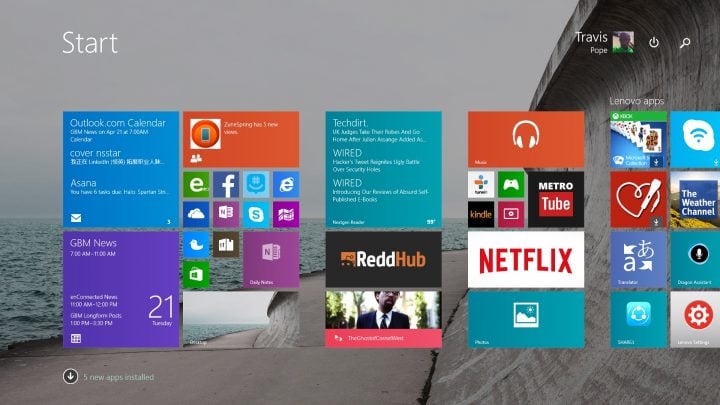Launch the ReddHub tile
The width and height of the screenshot is (720, 405).
coord(383,259)
